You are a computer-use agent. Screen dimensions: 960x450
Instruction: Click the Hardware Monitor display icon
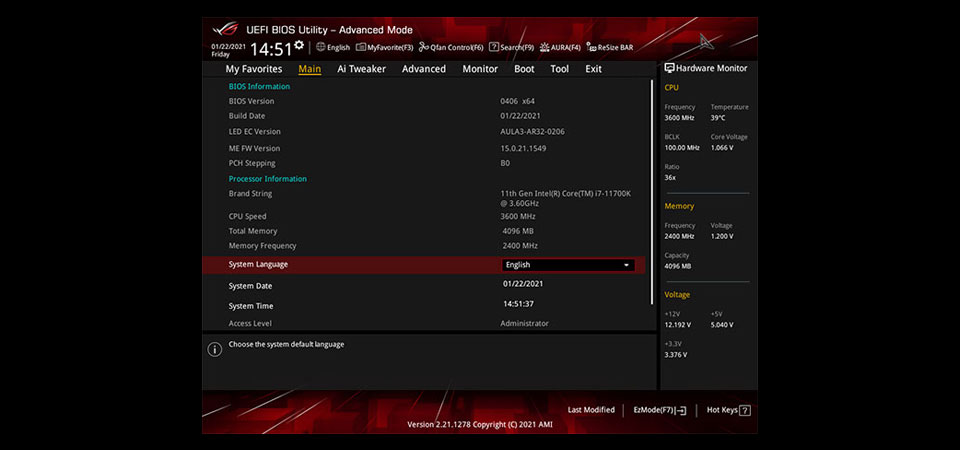(x=669, y=69)
